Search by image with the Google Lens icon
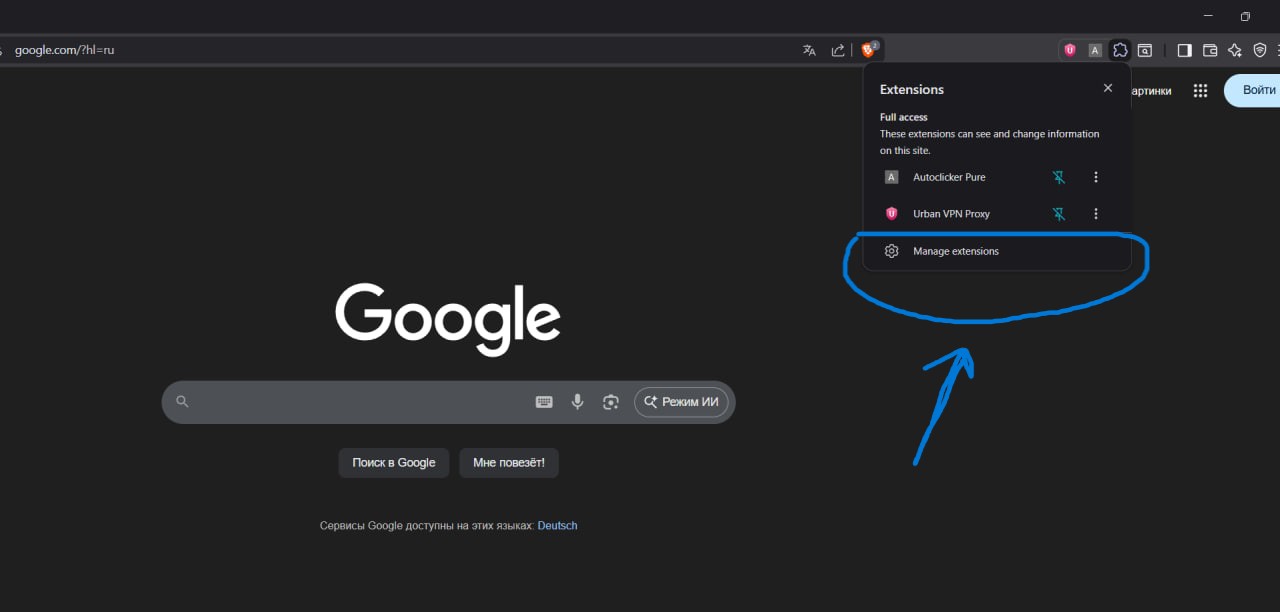 [610, 402]
